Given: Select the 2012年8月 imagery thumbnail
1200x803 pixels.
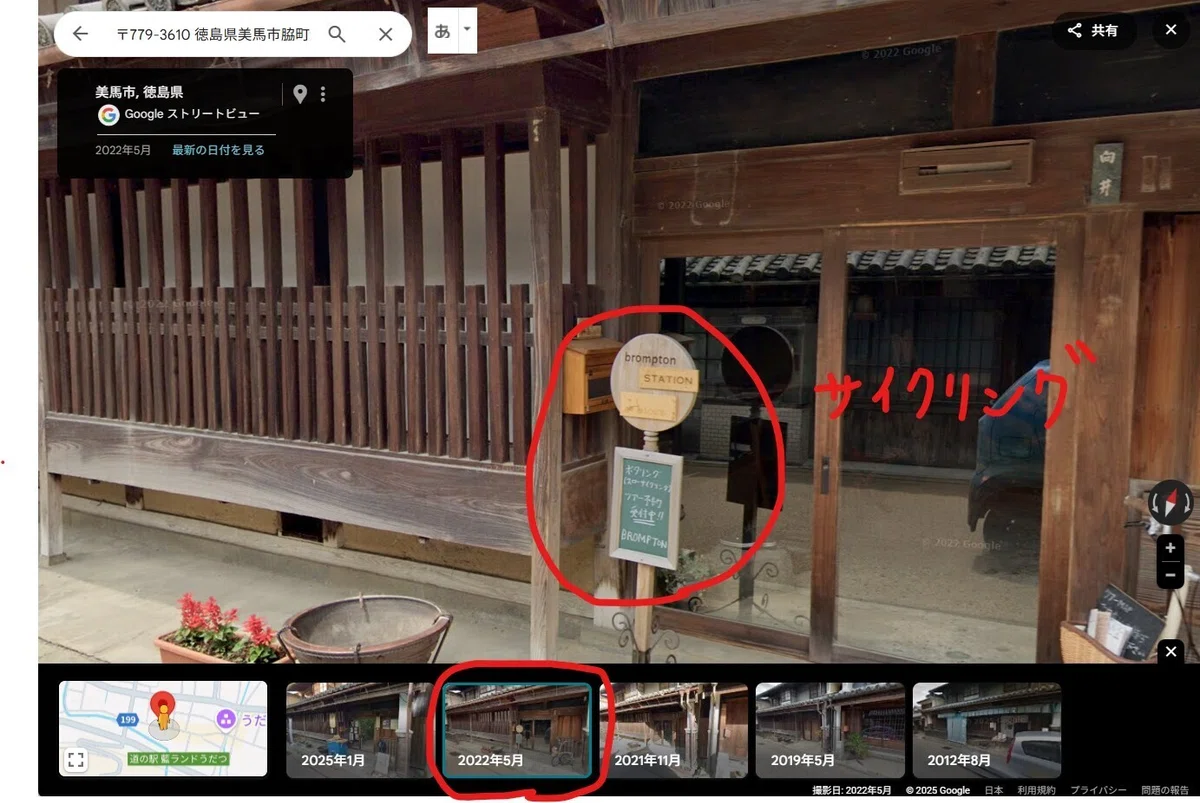Looking at the screenshot, I should (987, 730).
